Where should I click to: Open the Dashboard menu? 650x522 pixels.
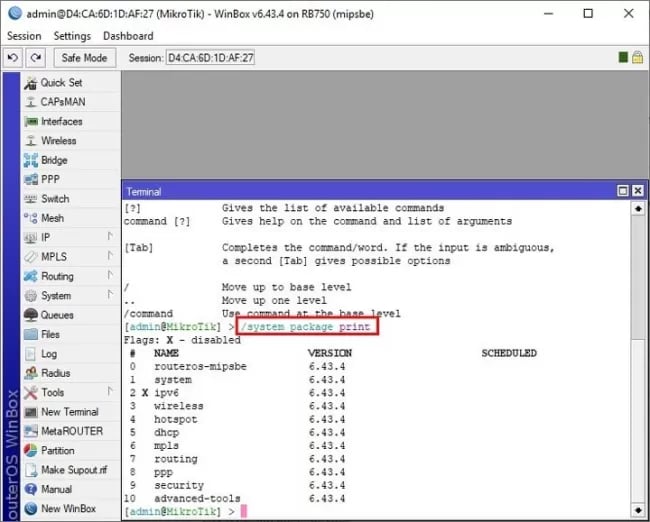point(128,36)
